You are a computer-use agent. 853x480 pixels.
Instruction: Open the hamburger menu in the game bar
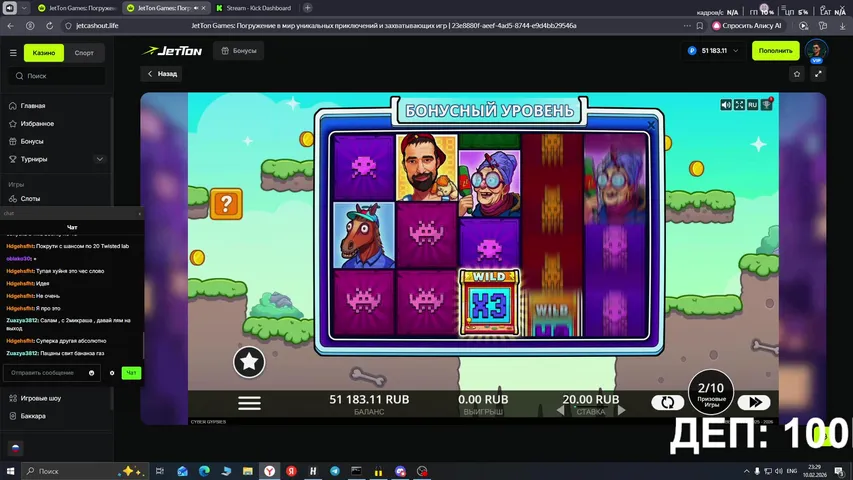coord(249,402)
